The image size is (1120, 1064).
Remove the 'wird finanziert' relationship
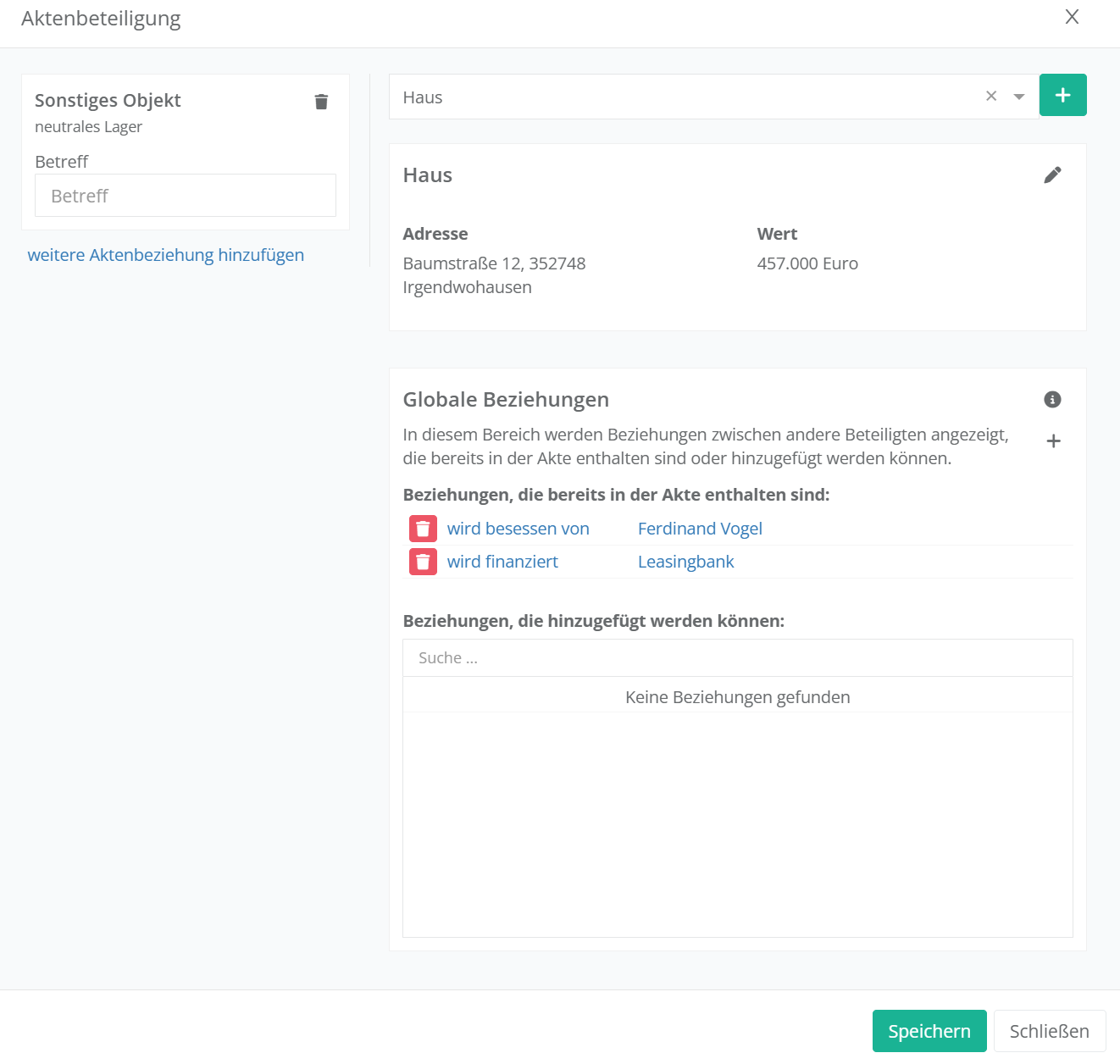(423, 562)
